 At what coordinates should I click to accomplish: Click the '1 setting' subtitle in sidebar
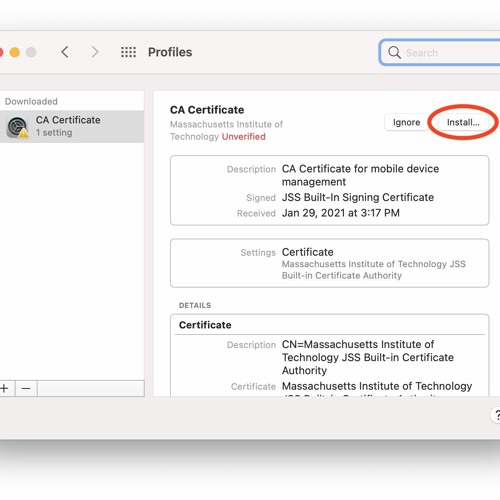click(x=54, y=133)
